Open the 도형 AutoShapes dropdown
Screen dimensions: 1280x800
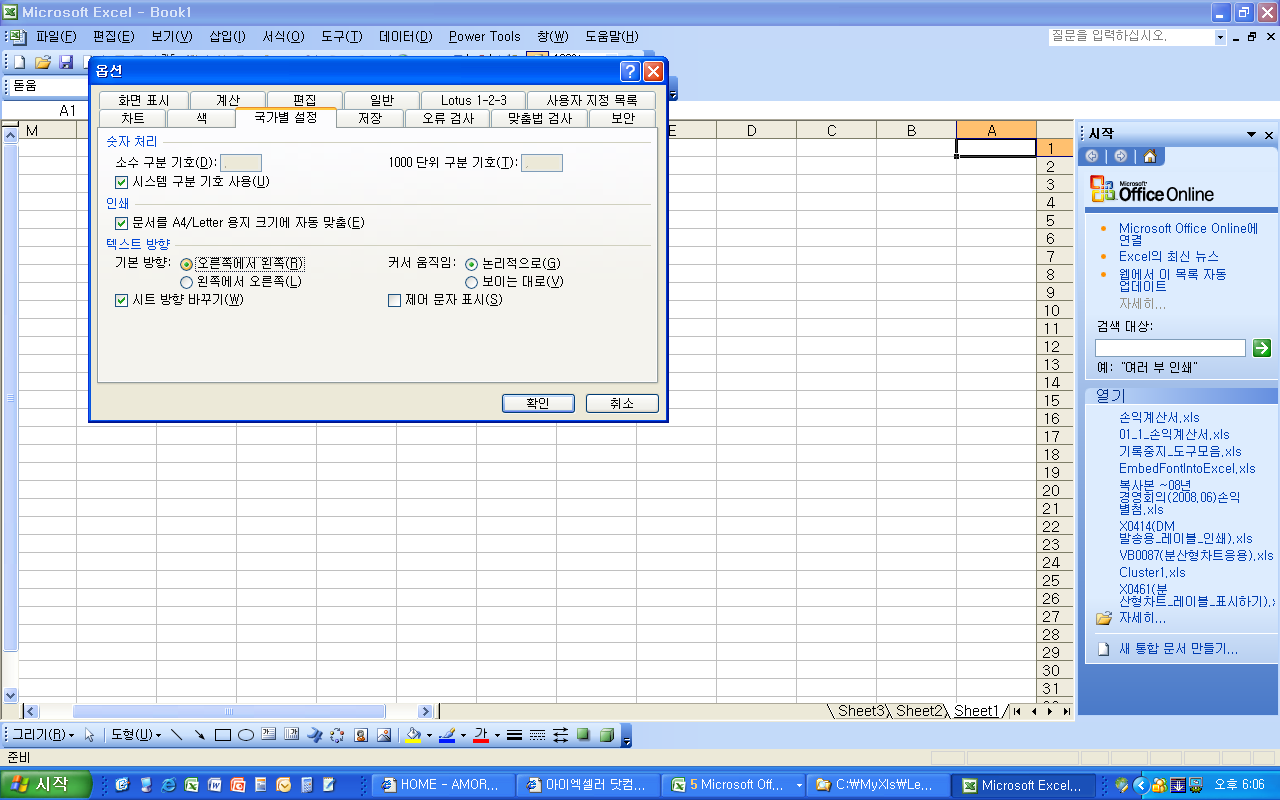click(135, 735)
